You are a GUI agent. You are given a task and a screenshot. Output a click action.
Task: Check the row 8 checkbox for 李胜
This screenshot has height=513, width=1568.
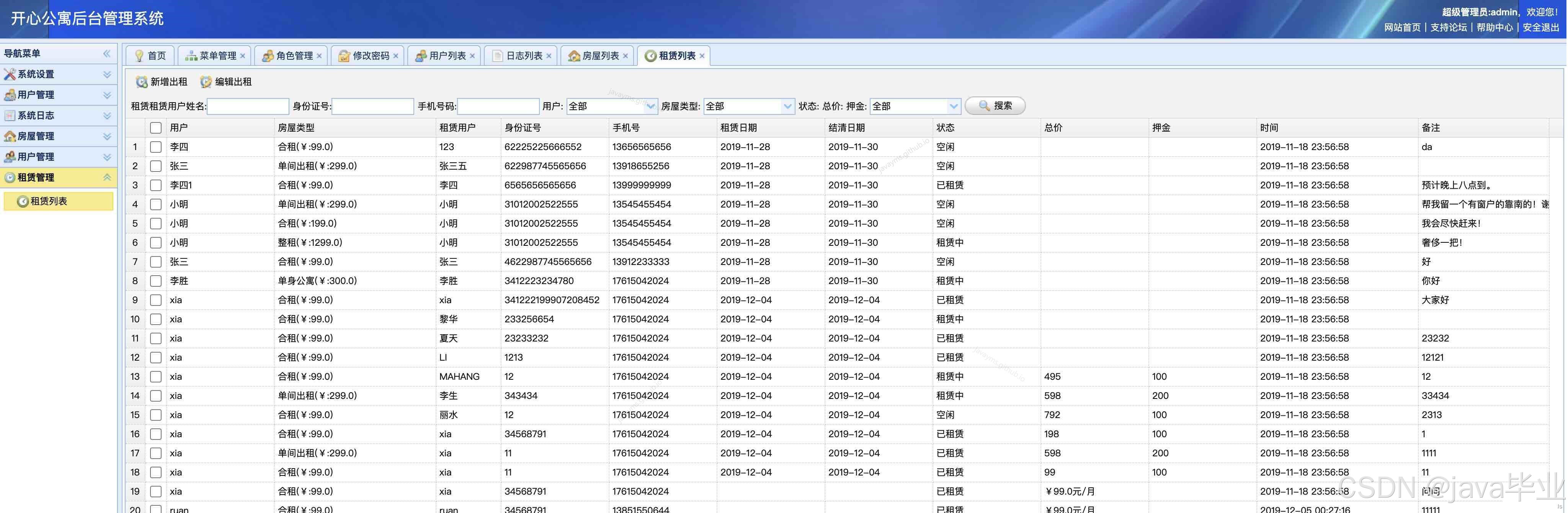click(x=156, y=281)
